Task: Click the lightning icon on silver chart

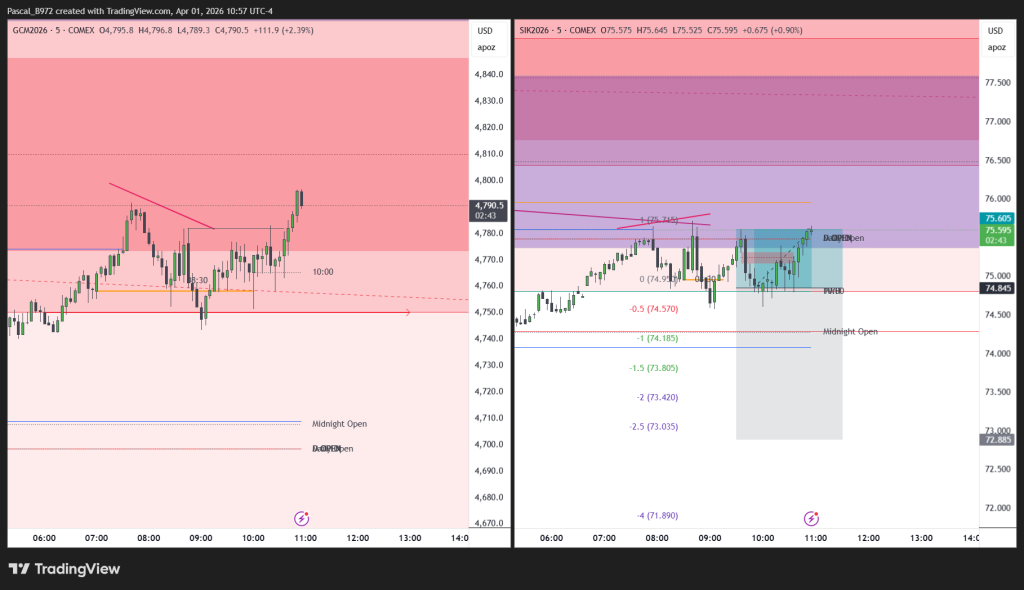Action: point(812,518)
